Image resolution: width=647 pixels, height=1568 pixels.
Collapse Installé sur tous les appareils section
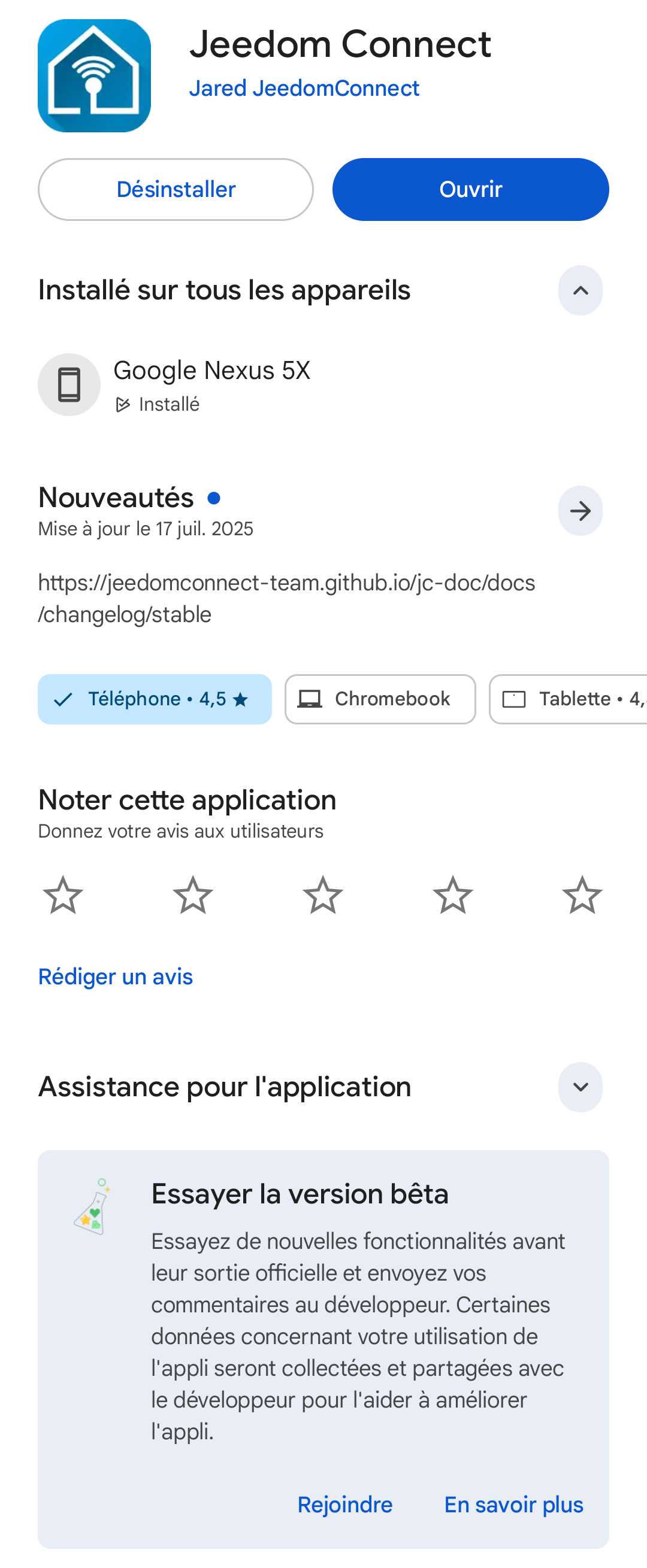[x=580, y=290]
